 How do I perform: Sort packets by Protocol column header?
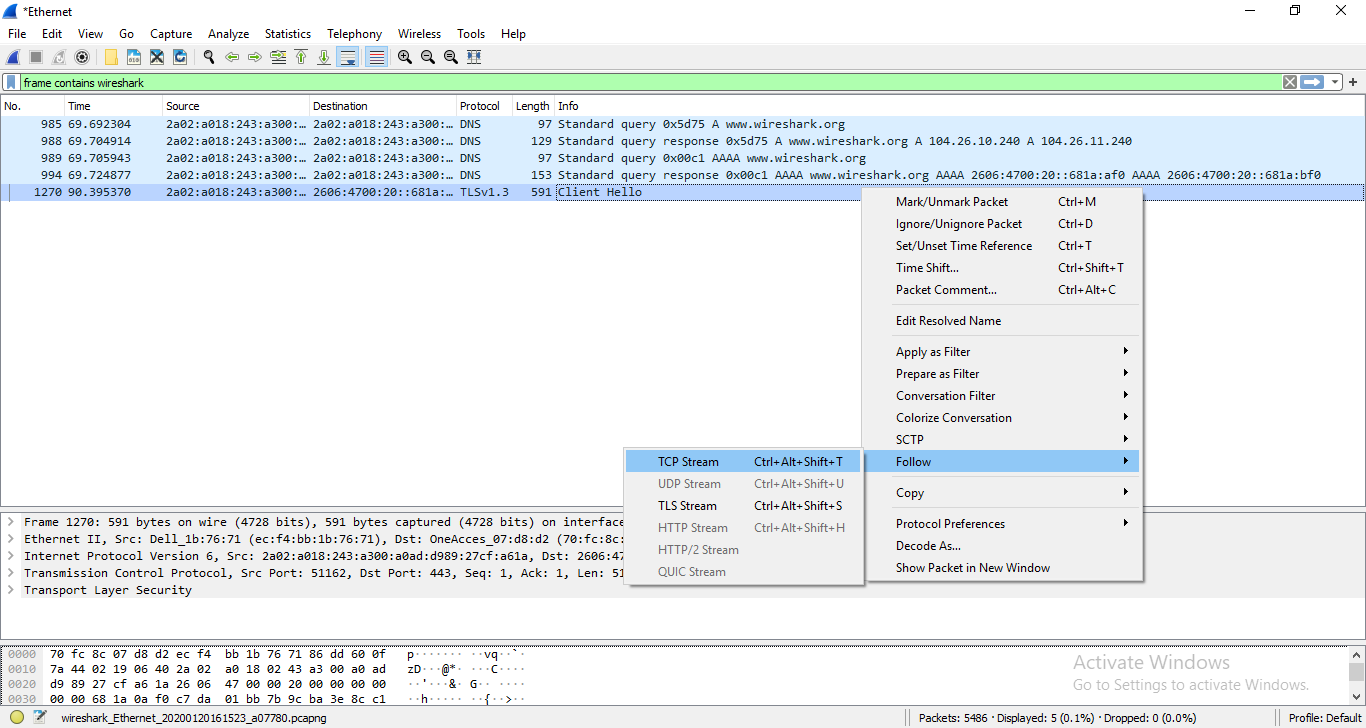[484, 106]
